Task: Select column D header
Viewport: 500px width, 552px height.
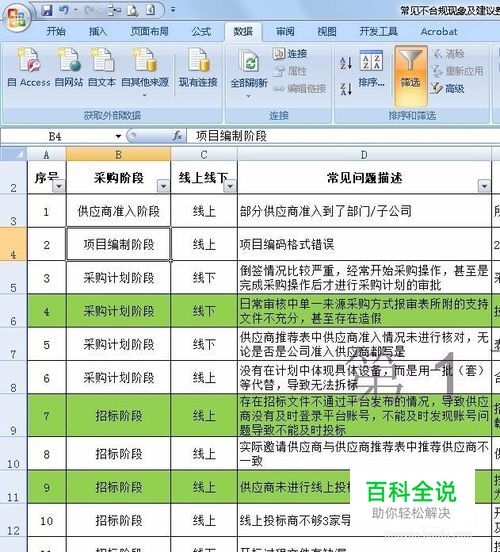Action: [364, 154]
